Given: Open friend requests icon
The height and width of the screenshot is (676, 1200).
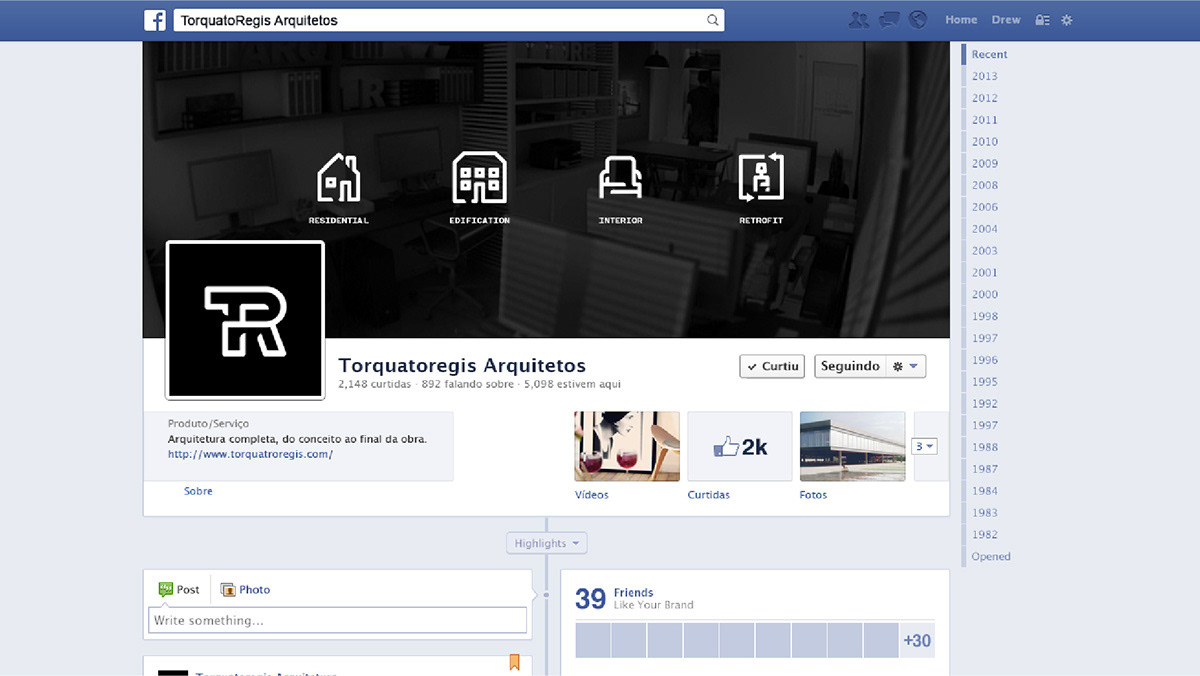Looking at the screenshot, I should [x=858, y=20].
